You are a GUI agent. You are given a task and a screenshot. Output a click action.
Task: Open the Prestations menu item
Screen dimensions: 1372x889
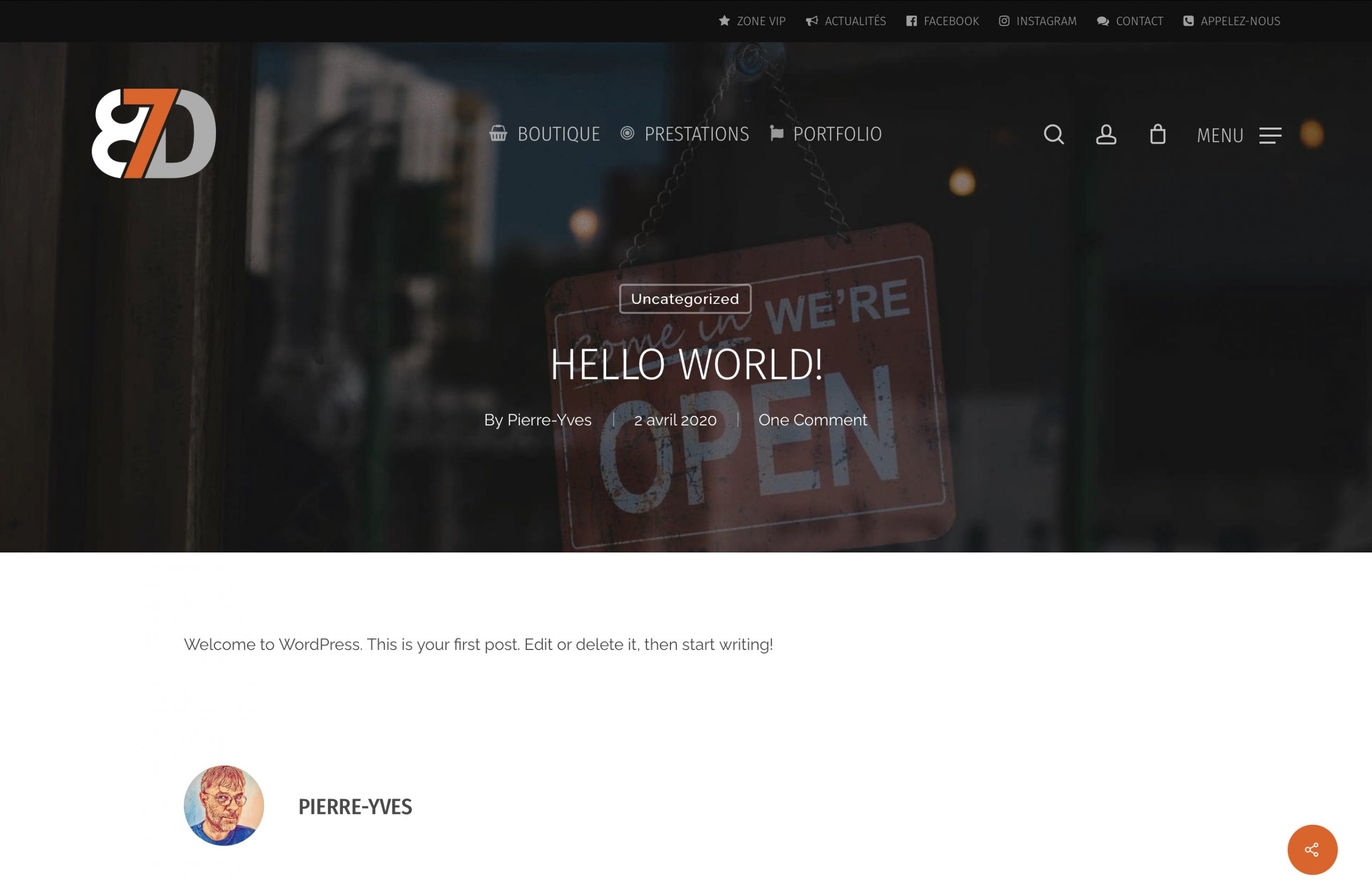[697, 135]
